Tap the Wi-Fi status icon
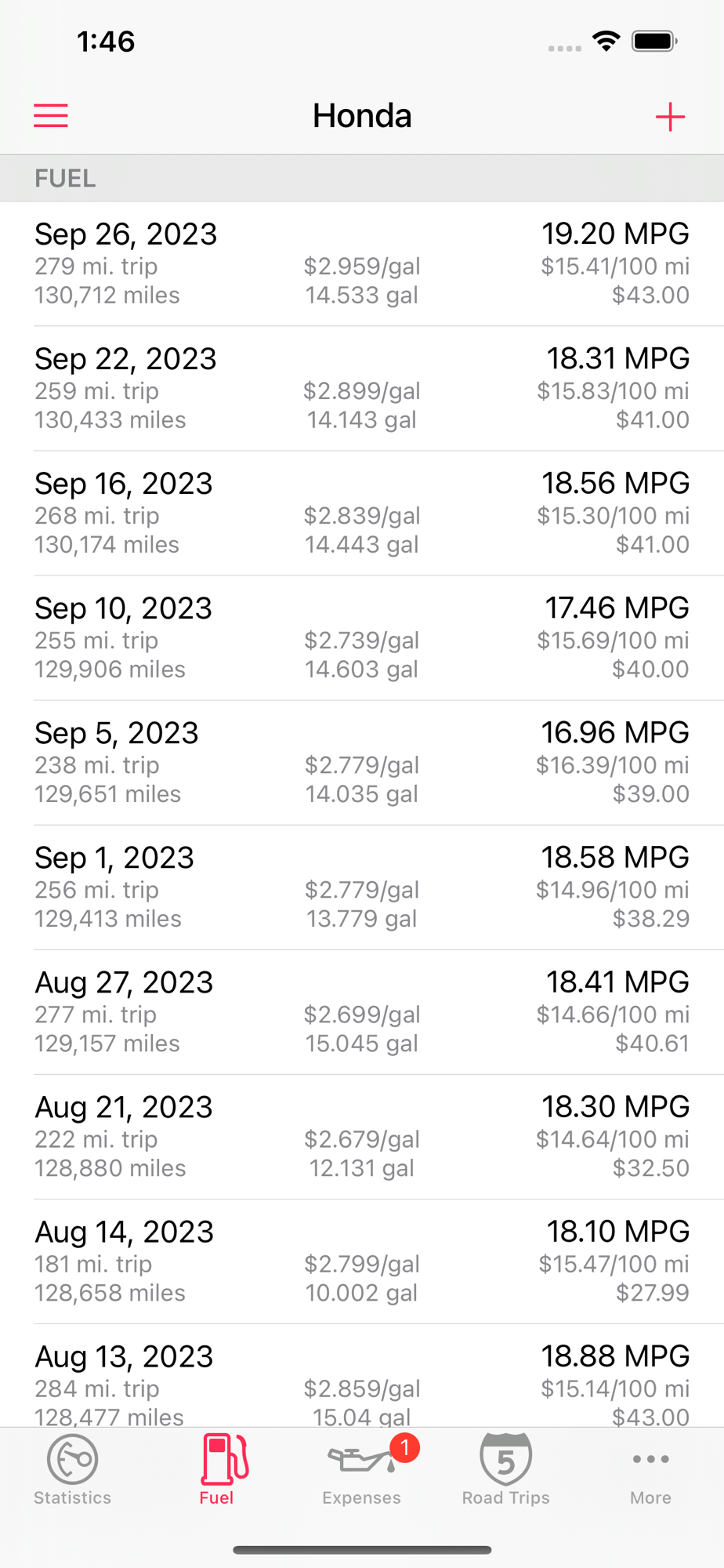This screenshot has height=1568, width=724. 606,41
